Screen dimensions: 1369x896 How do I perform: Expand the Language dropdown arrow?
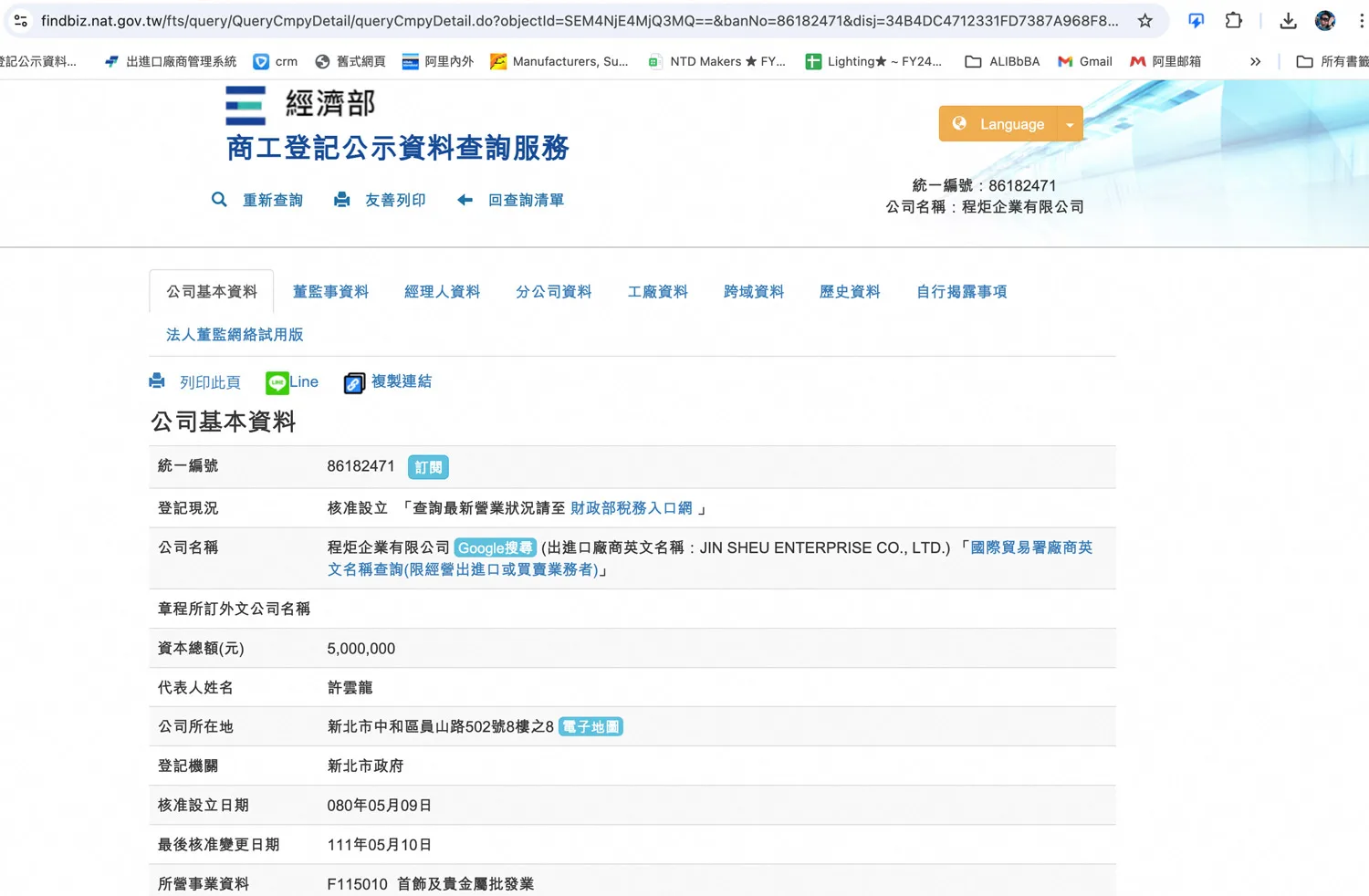click(1070, 125)
